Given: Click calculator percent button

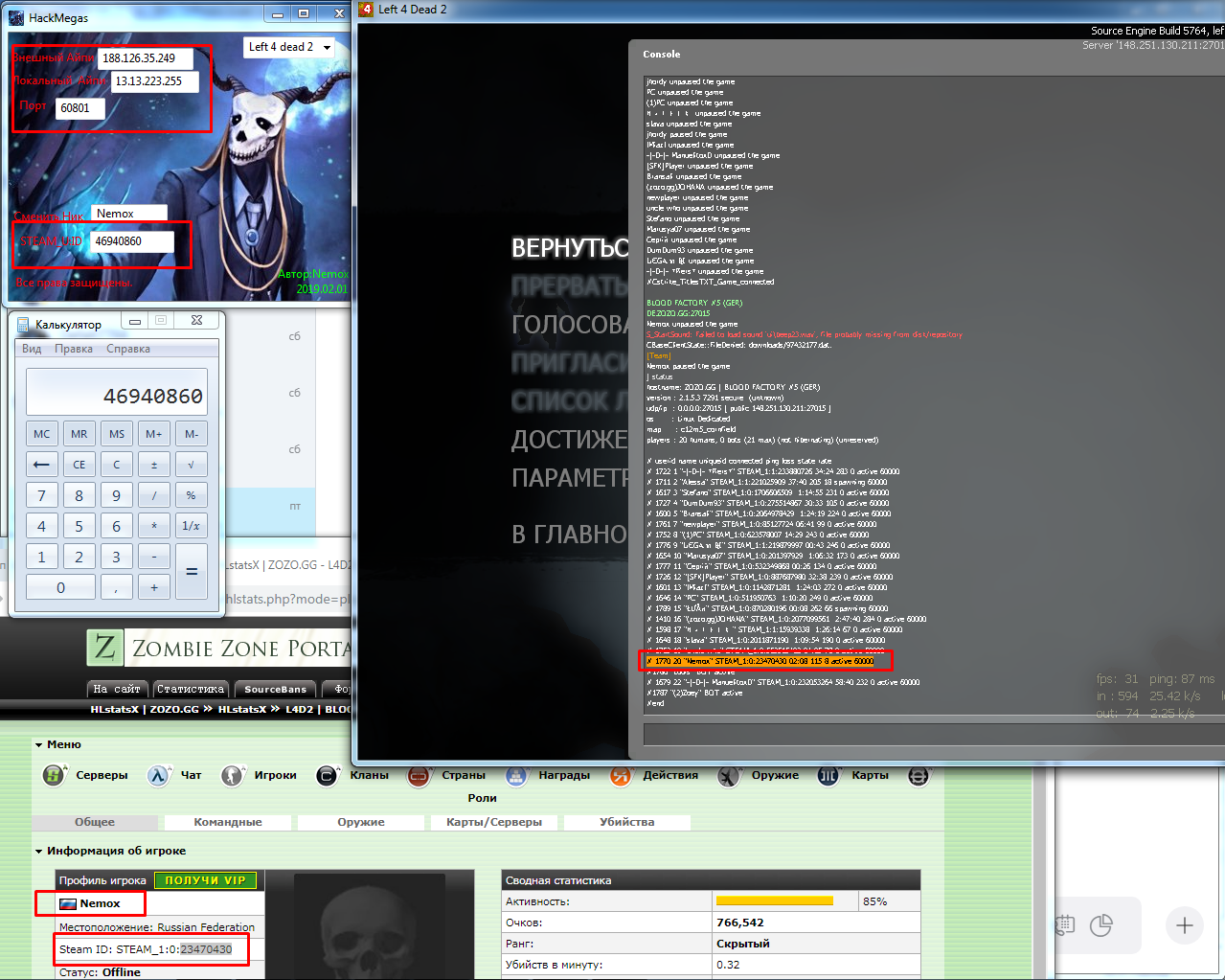Looking at the screenshot, I should (x=191, y=495).
